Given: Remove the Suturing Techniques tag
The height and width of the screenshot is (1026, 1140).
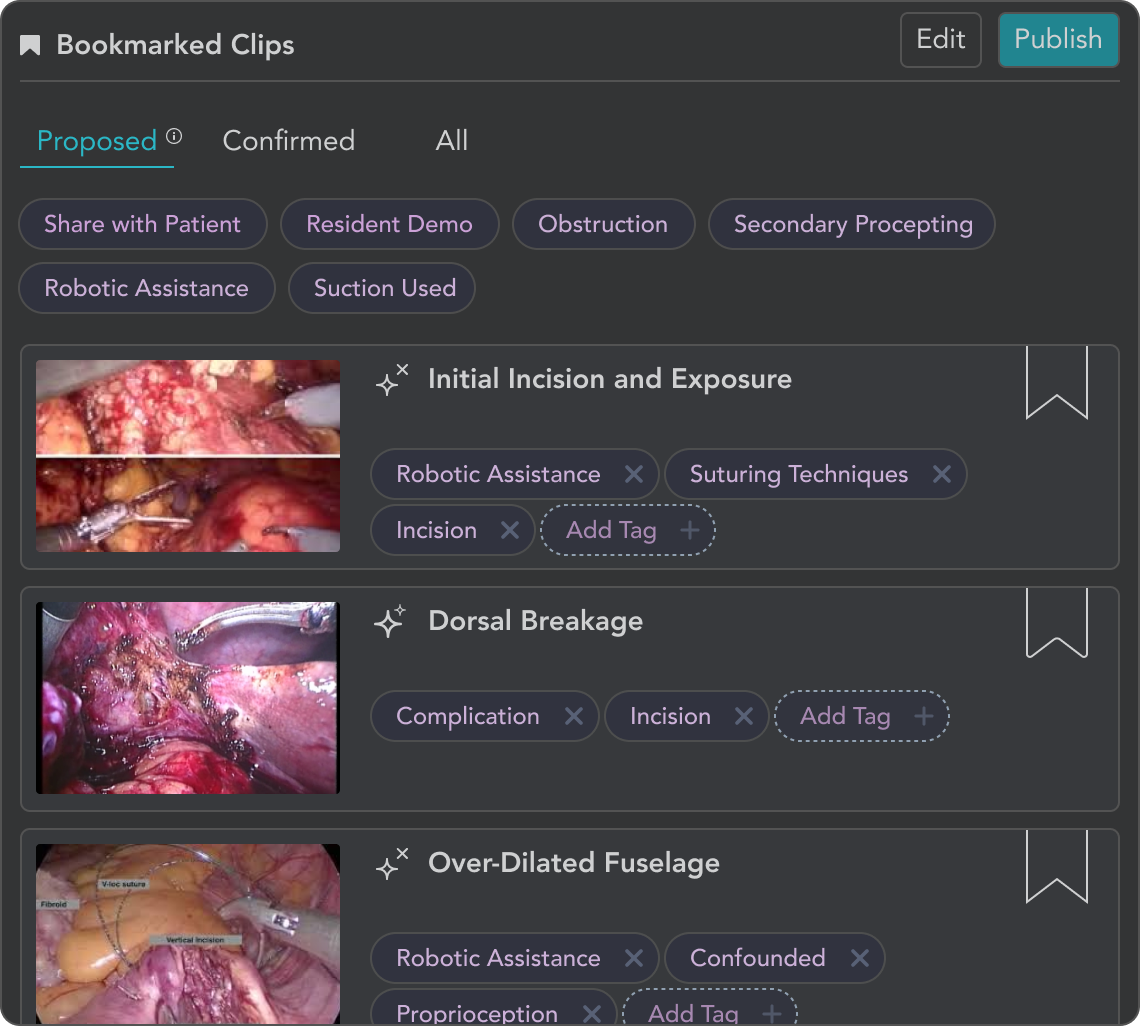Looking at the screenshot, I should 942,474.
